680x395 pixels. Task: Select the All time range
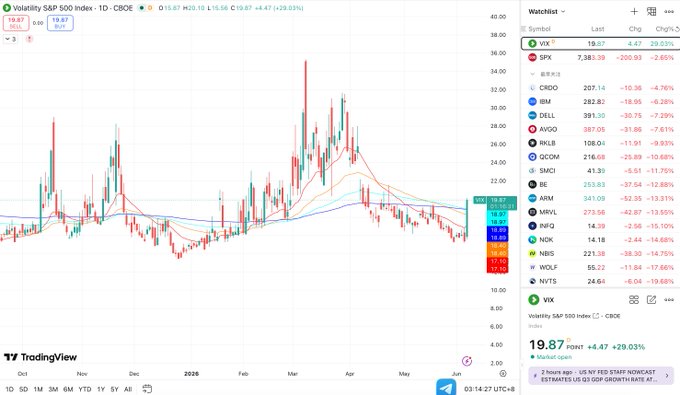pyautogui.click(x=128, y=389)
